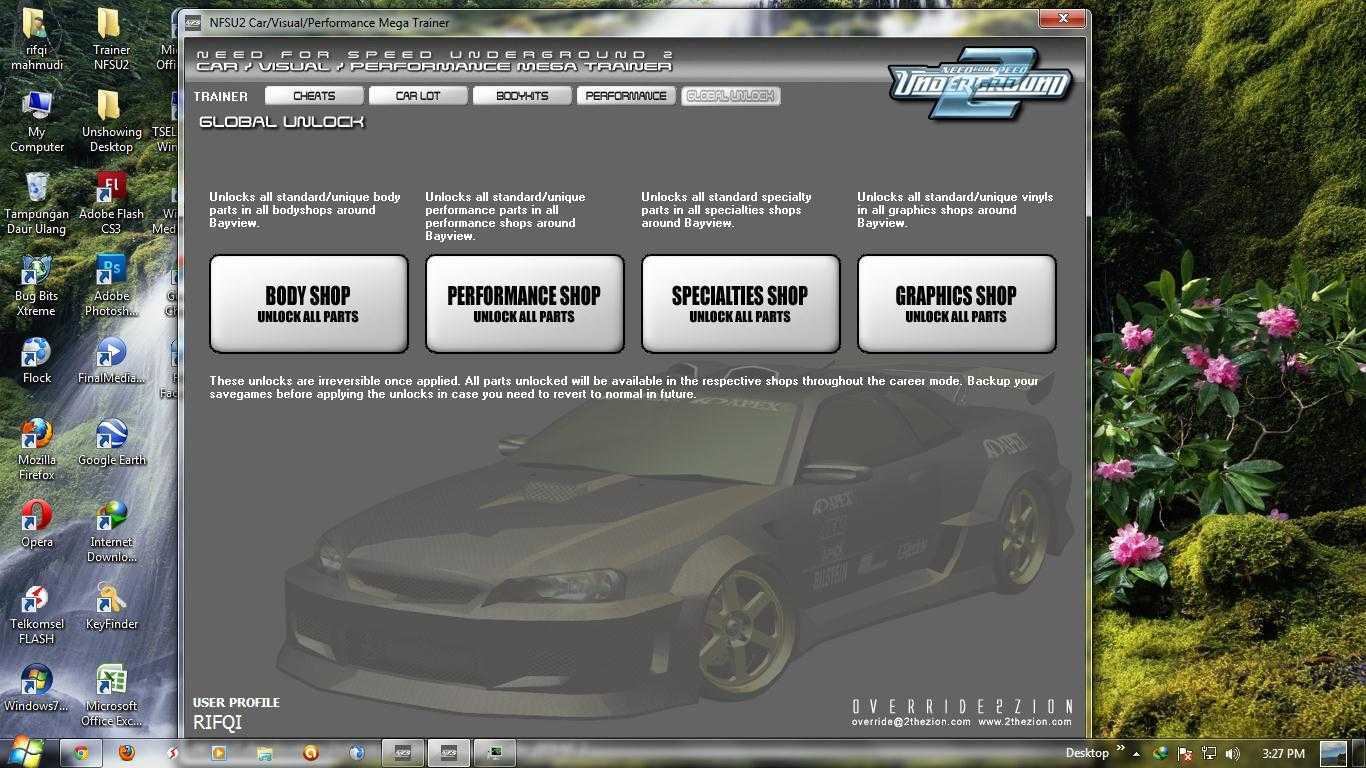This screenshot has width=1366, height=768.
Task: Open Firefox from the taskbar
Action: 126,753
